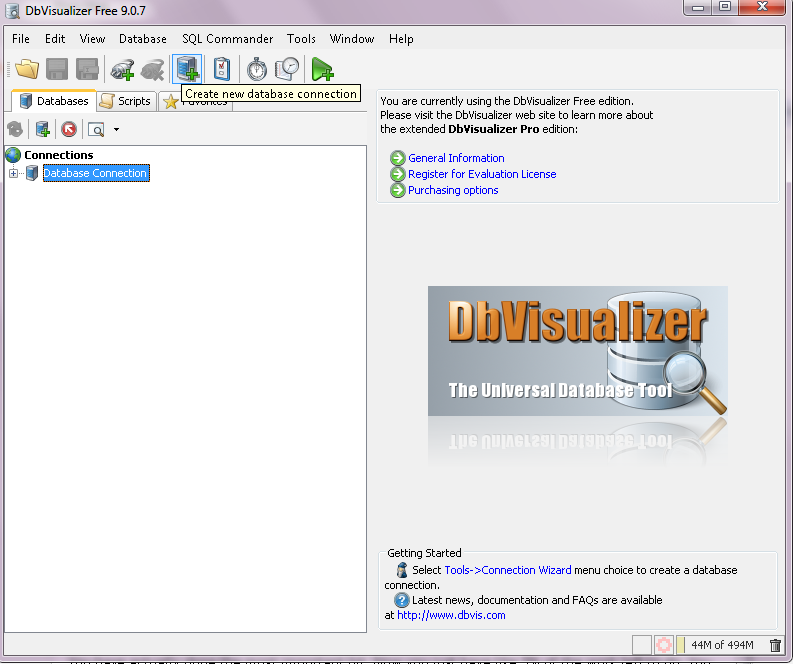Image resolution: width=793 pixels, height=664 pixels.
Task: Select the Connections root node
Action: (59, 155)
